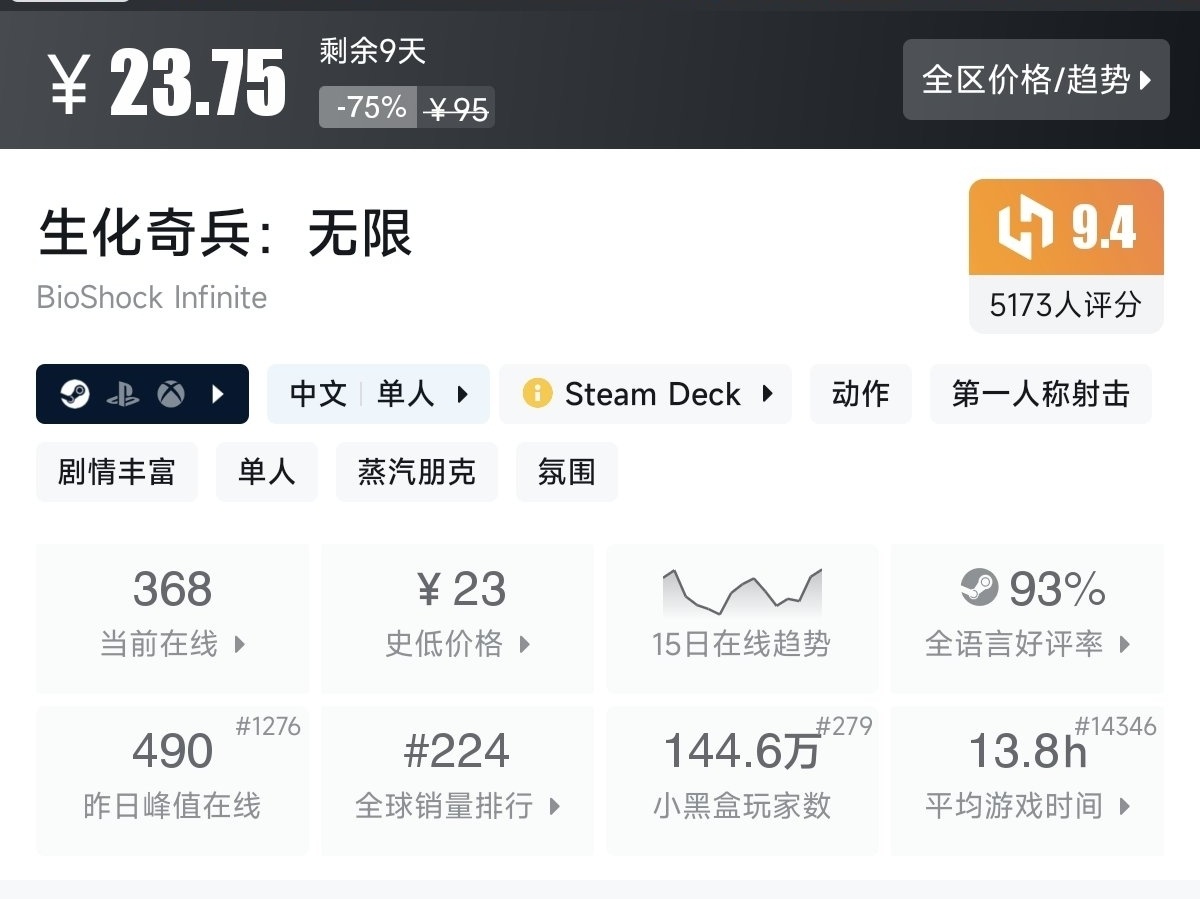Open the 氛围 tag
Viewport: 1200px width, 899px height.
coord(566,472)
